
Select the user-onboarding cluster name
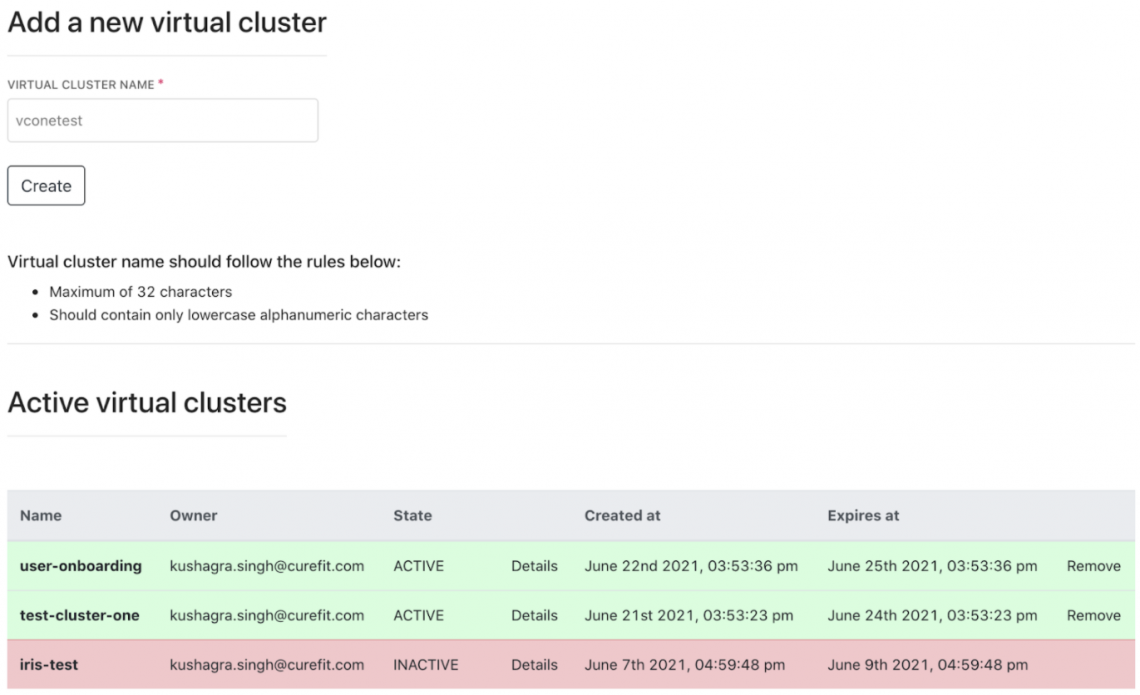(81, 566)
